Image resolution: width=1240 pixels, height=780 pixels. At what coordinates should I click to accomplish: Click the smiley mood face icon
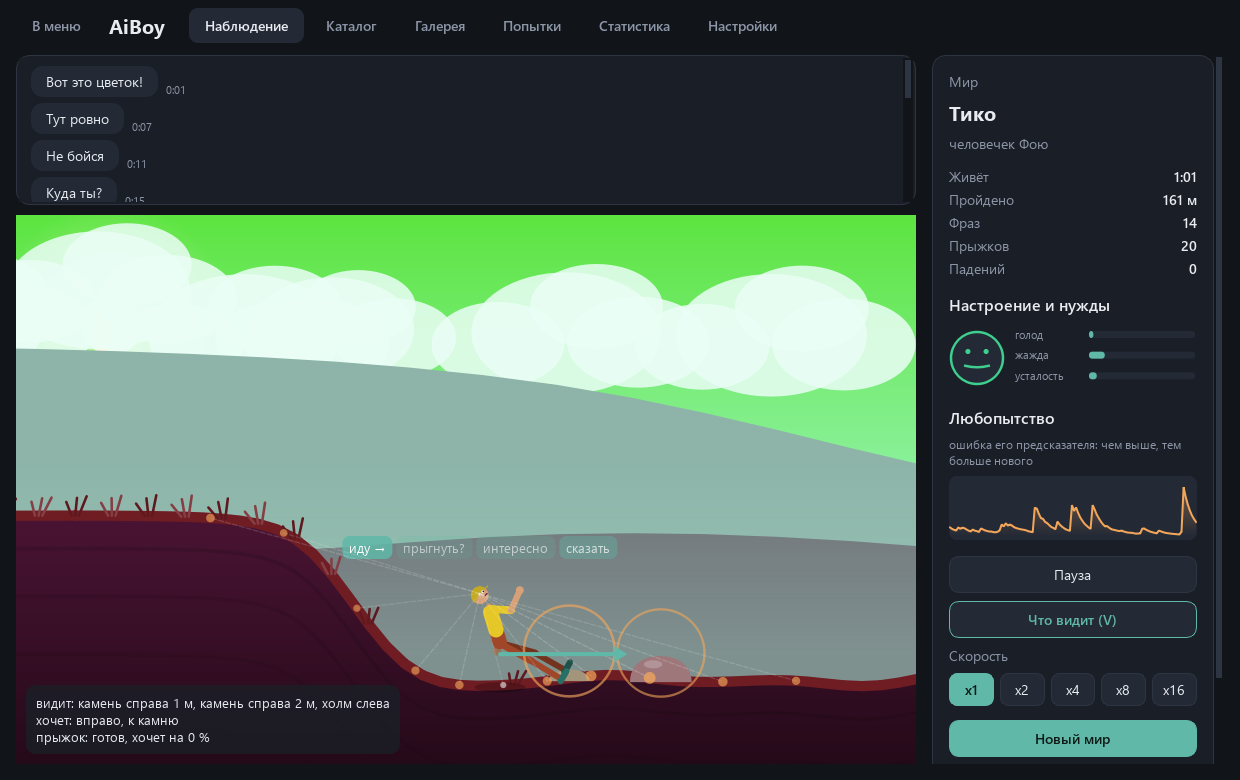point(976,357)
